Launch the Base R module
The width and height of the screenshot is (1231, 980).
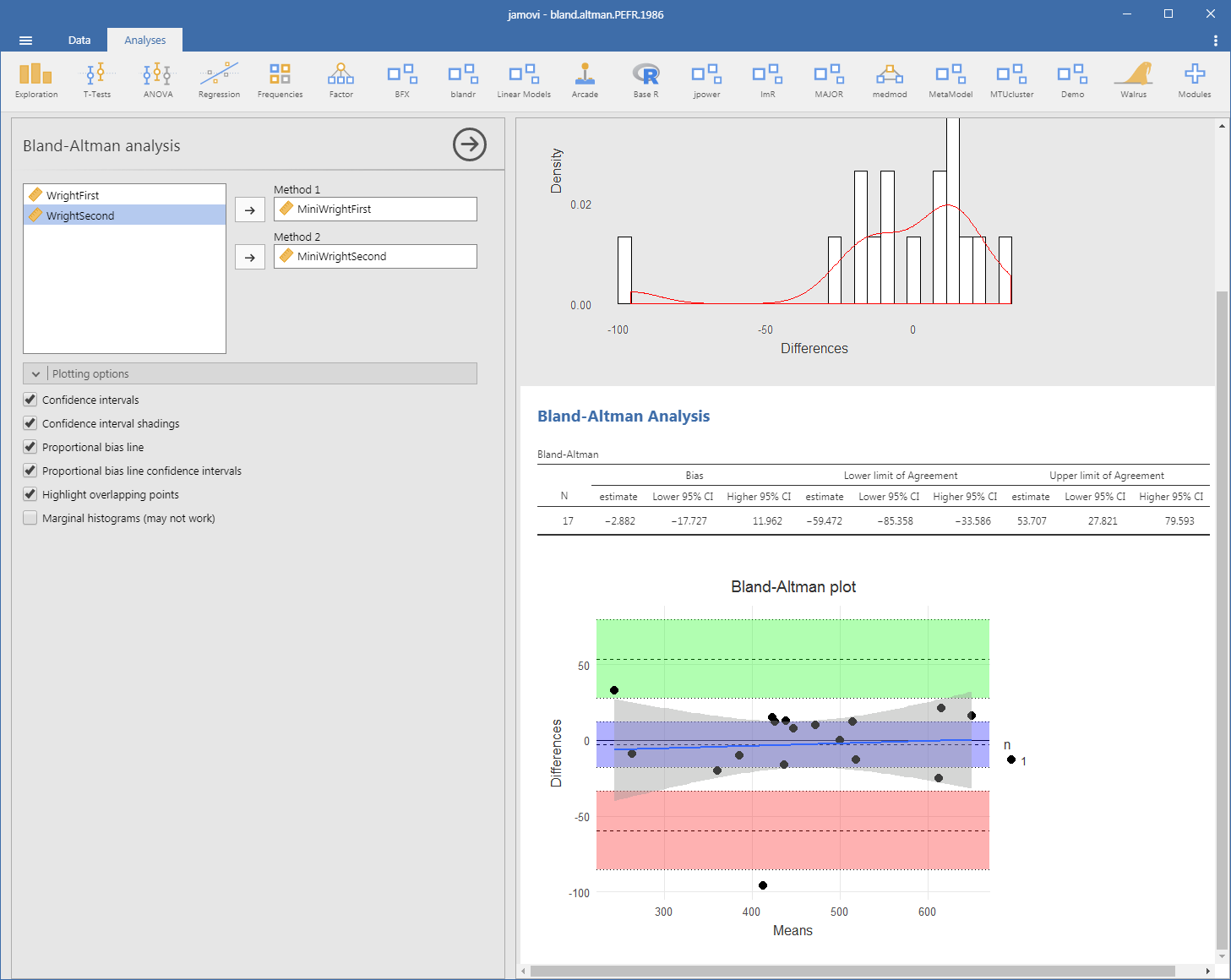click(645, 80)
